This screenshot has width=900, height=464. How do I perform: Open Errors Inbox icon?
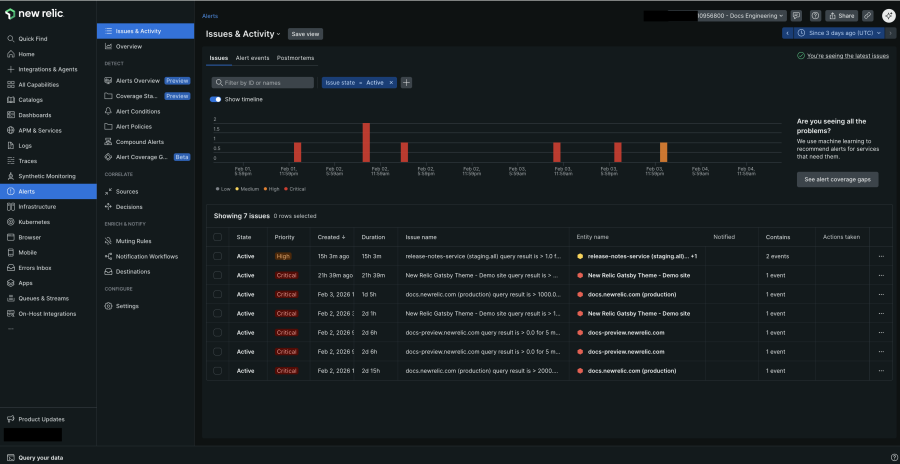coord(10,268)
